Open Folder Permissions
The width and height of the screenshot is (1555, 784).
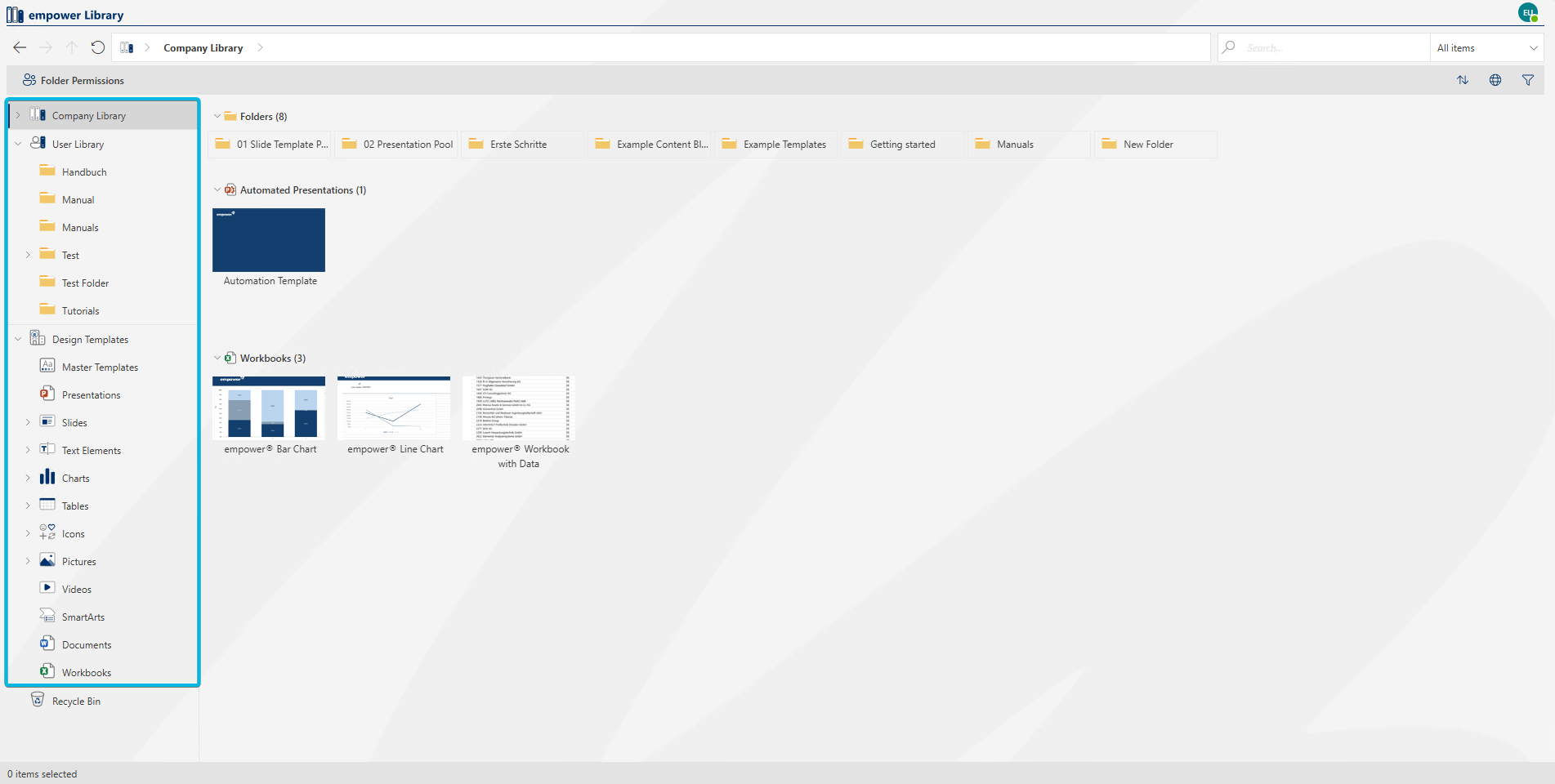(74, 80)
